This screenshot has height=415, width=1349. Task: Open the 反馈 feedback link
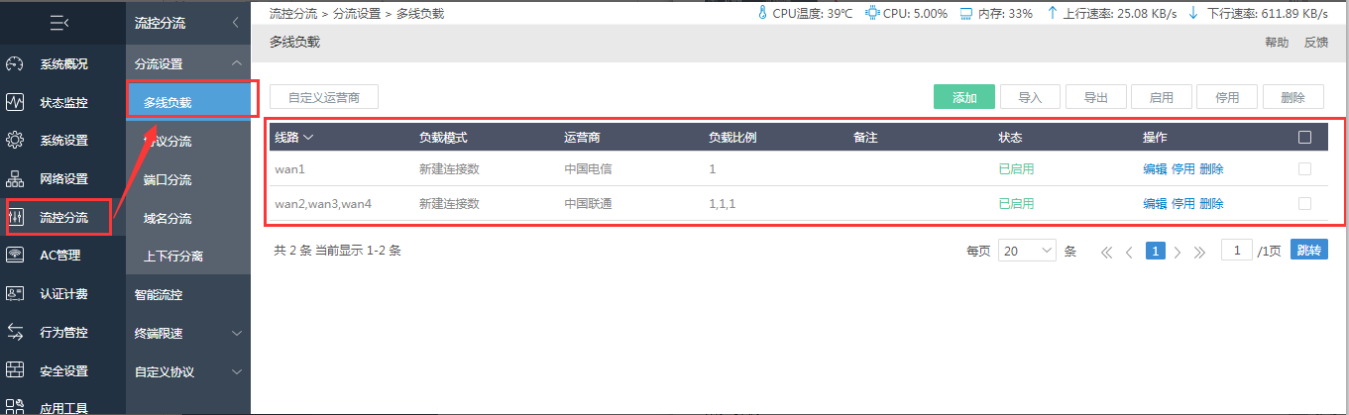coord(1316,42)
